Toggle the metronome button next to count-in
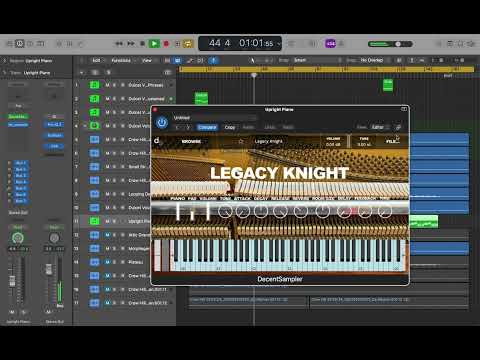Image resolution: width=480 pixels, height=360 pixels. [x=341, y=44]
